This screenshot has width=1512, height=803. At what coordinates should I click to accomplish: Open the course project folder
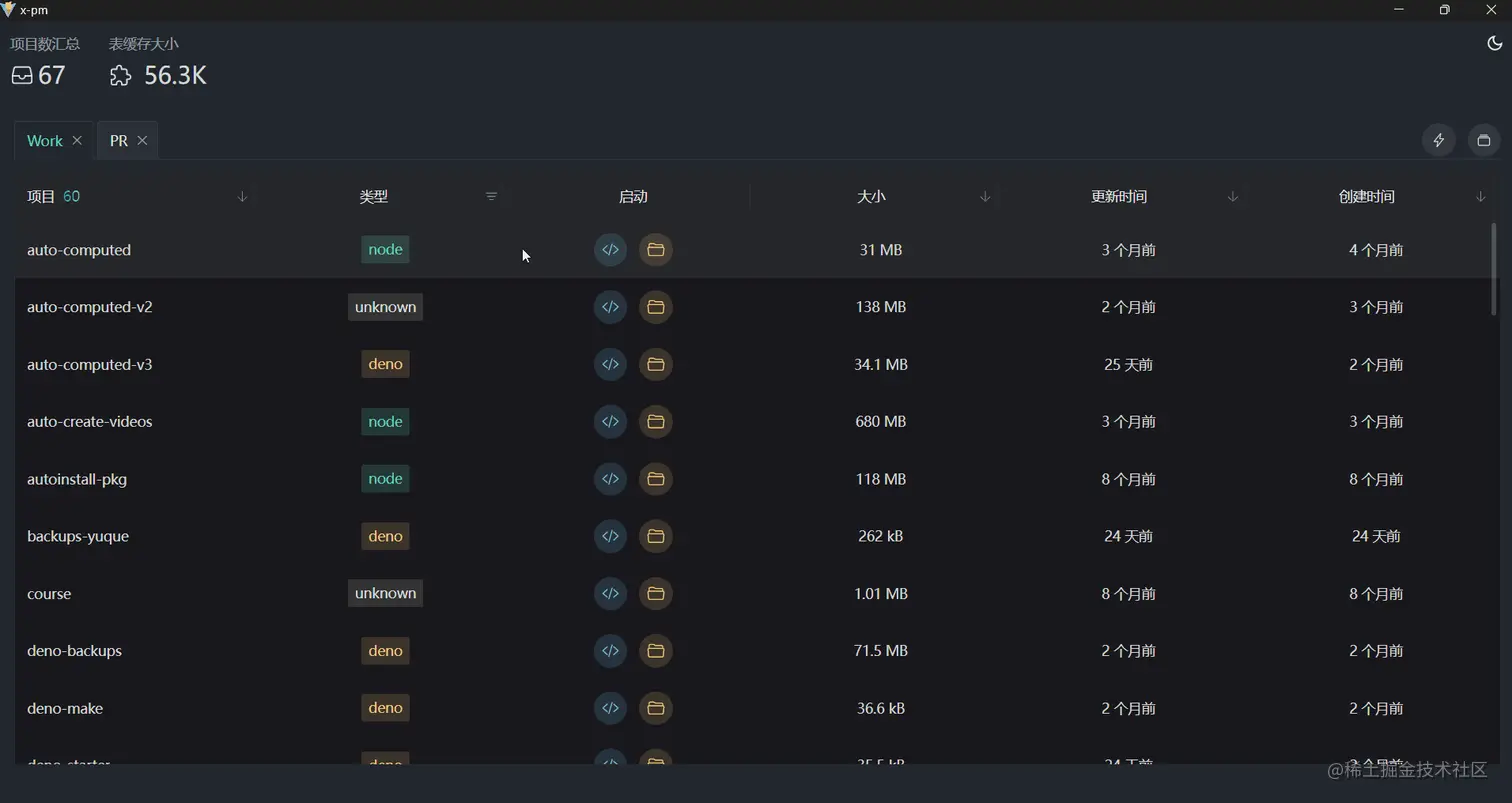655,594
